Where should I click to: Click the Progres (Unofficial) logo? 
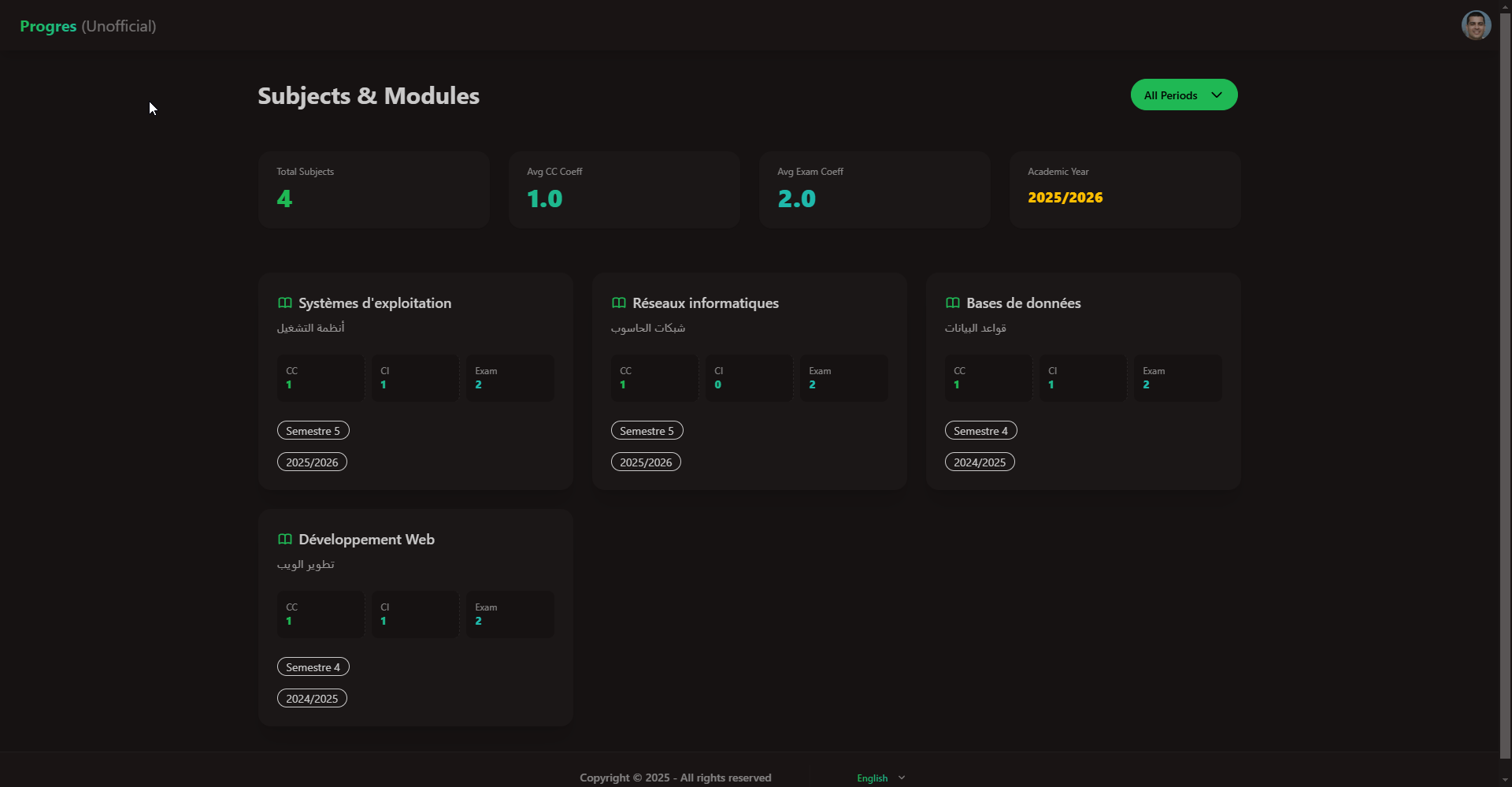87,25
